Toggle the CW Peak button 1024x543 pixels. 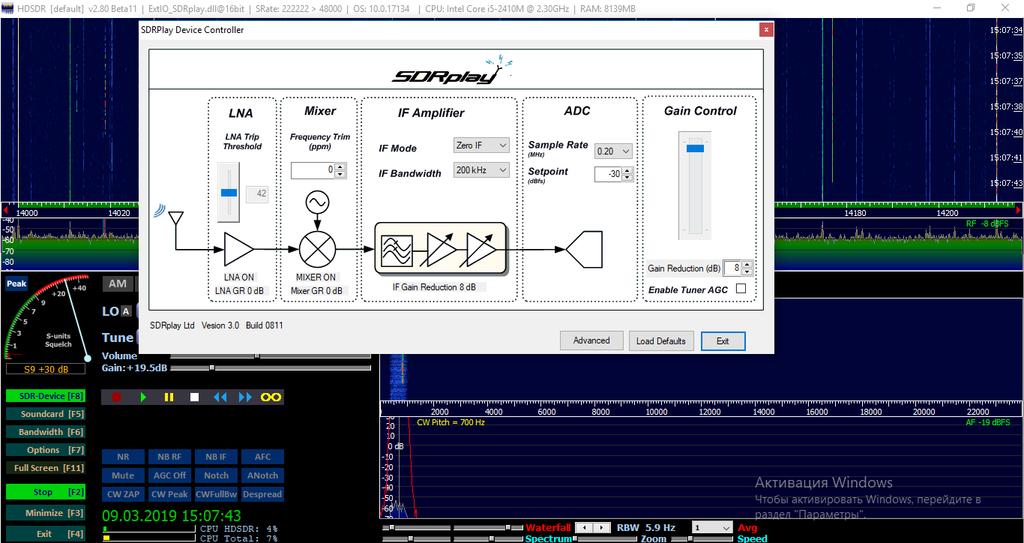tap(169, 495)
